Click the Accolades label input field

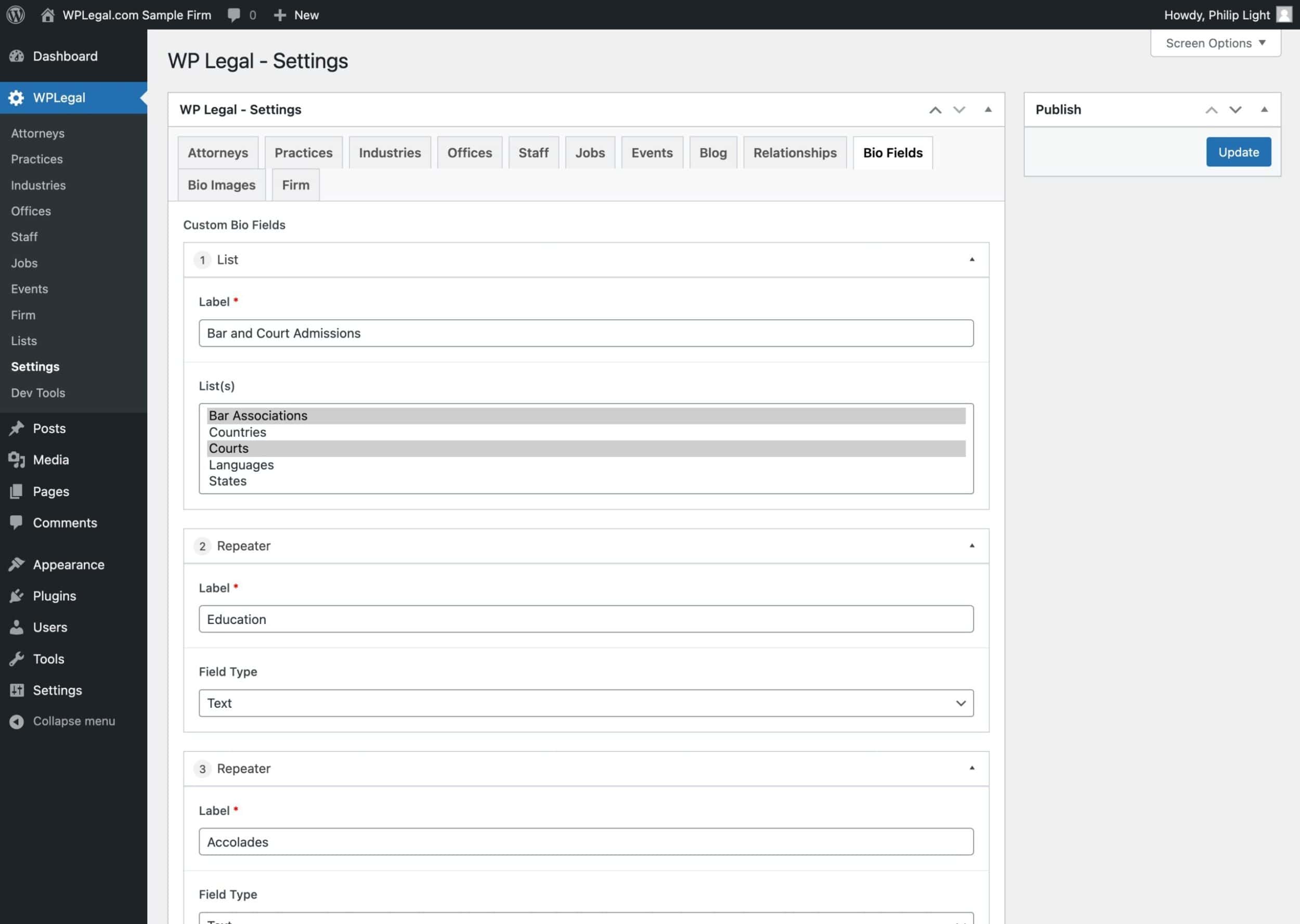(586, 841)
